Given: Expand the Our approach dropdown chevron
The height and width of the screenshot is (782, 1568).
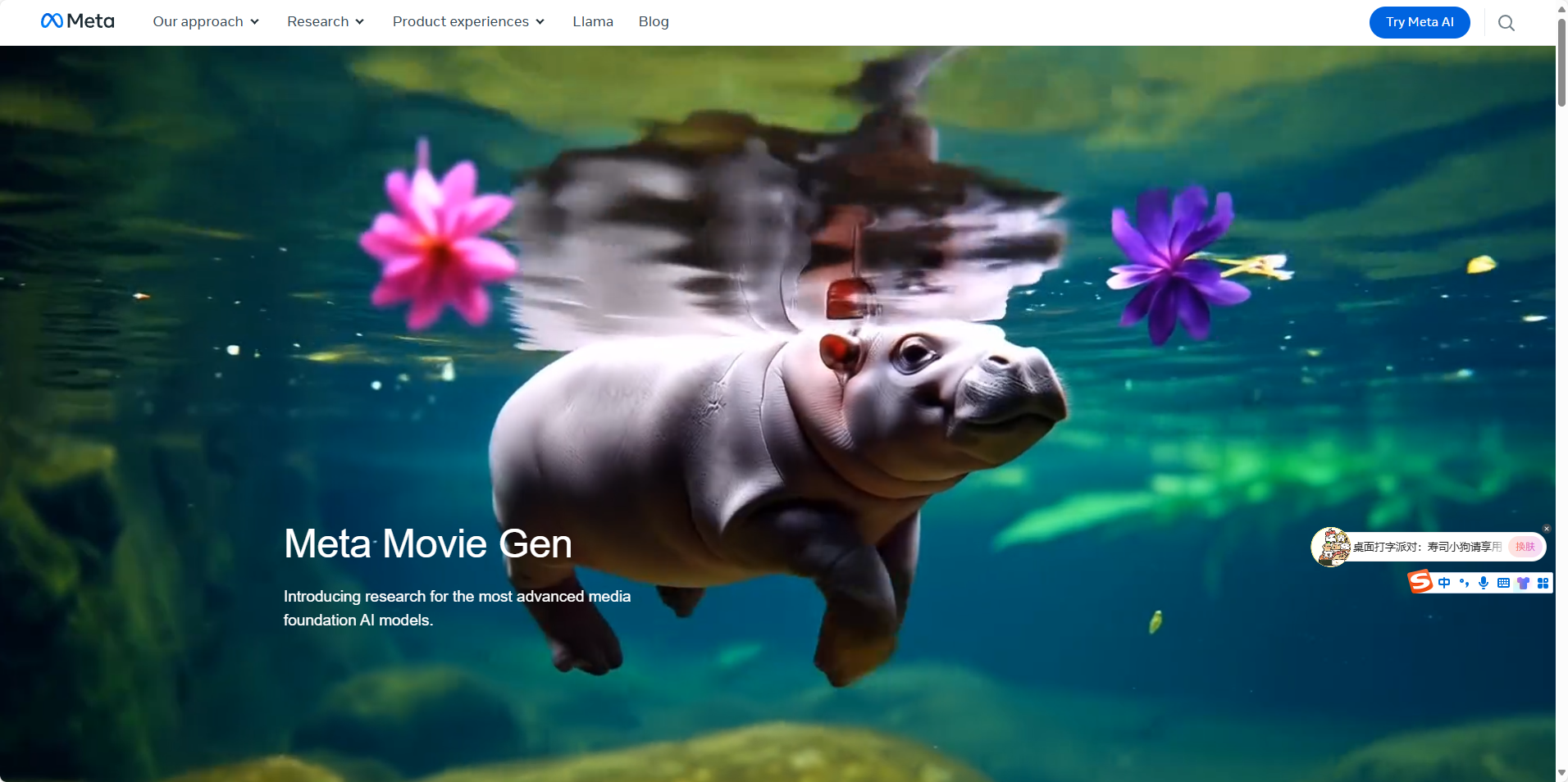Looking at the screenshot, I should click(x=254, y=22).
